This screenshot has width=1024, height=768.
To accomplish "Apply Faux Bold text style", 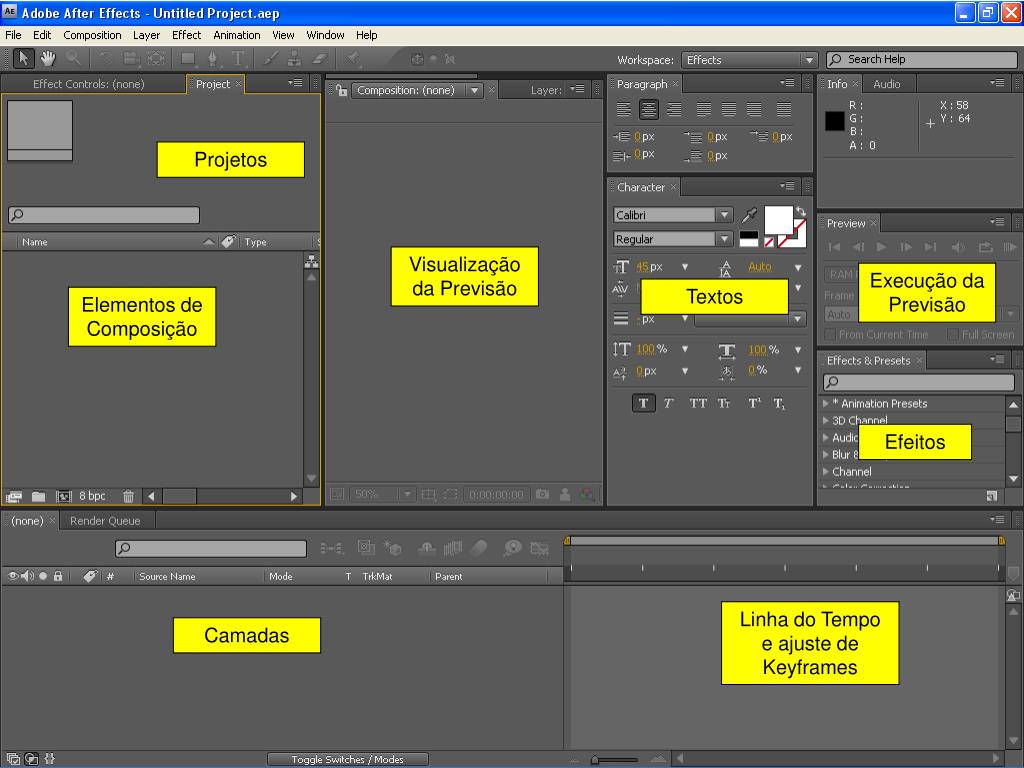I will (x=643, y=403).
